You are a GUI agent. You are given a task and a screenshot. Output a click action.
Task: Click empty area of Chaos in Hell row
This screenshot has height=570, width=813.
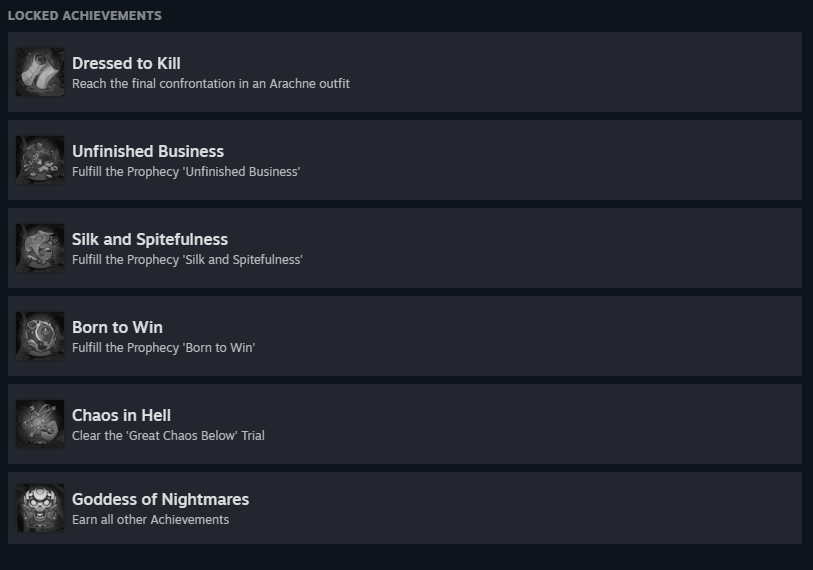click(x=534, y=424)
